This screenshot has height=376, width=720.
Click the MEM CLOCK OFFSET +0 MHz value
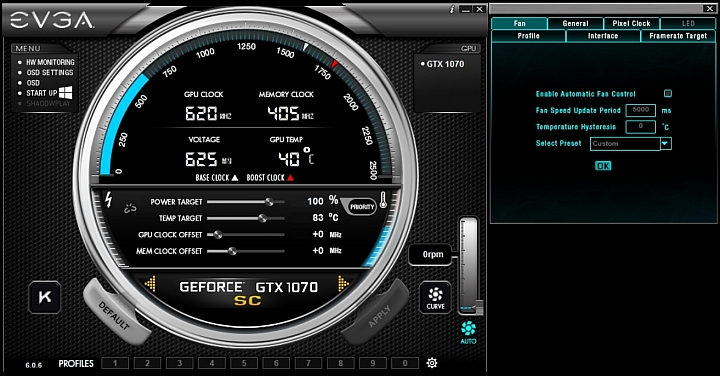326,251
